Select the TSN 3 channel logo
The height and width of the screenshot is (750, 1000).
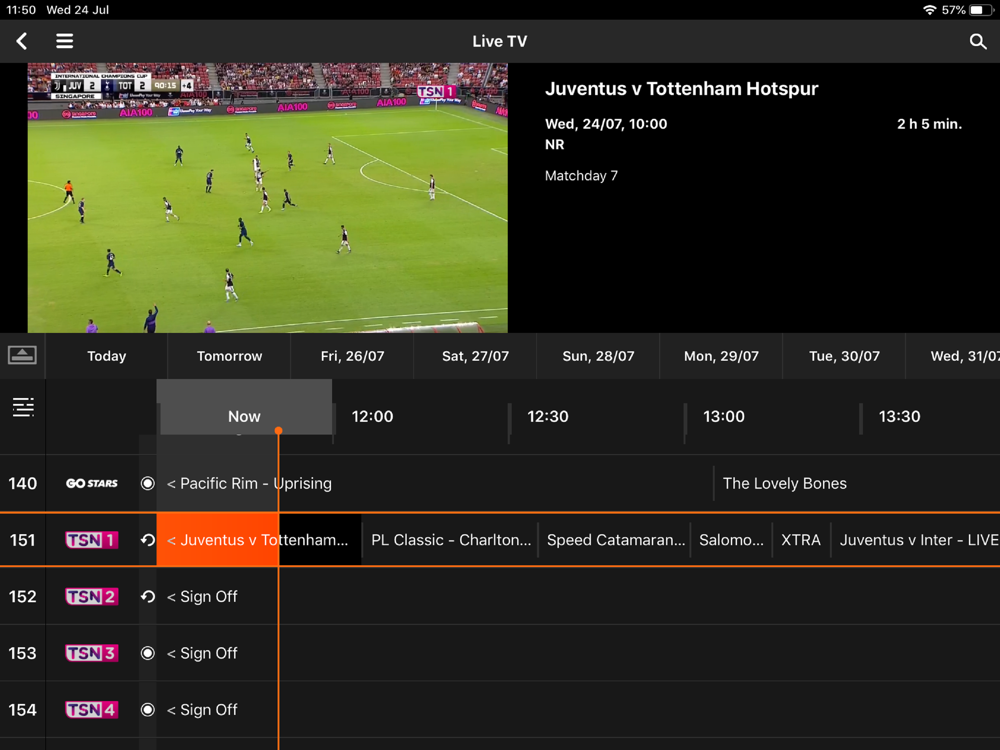[x=92, y=653]
